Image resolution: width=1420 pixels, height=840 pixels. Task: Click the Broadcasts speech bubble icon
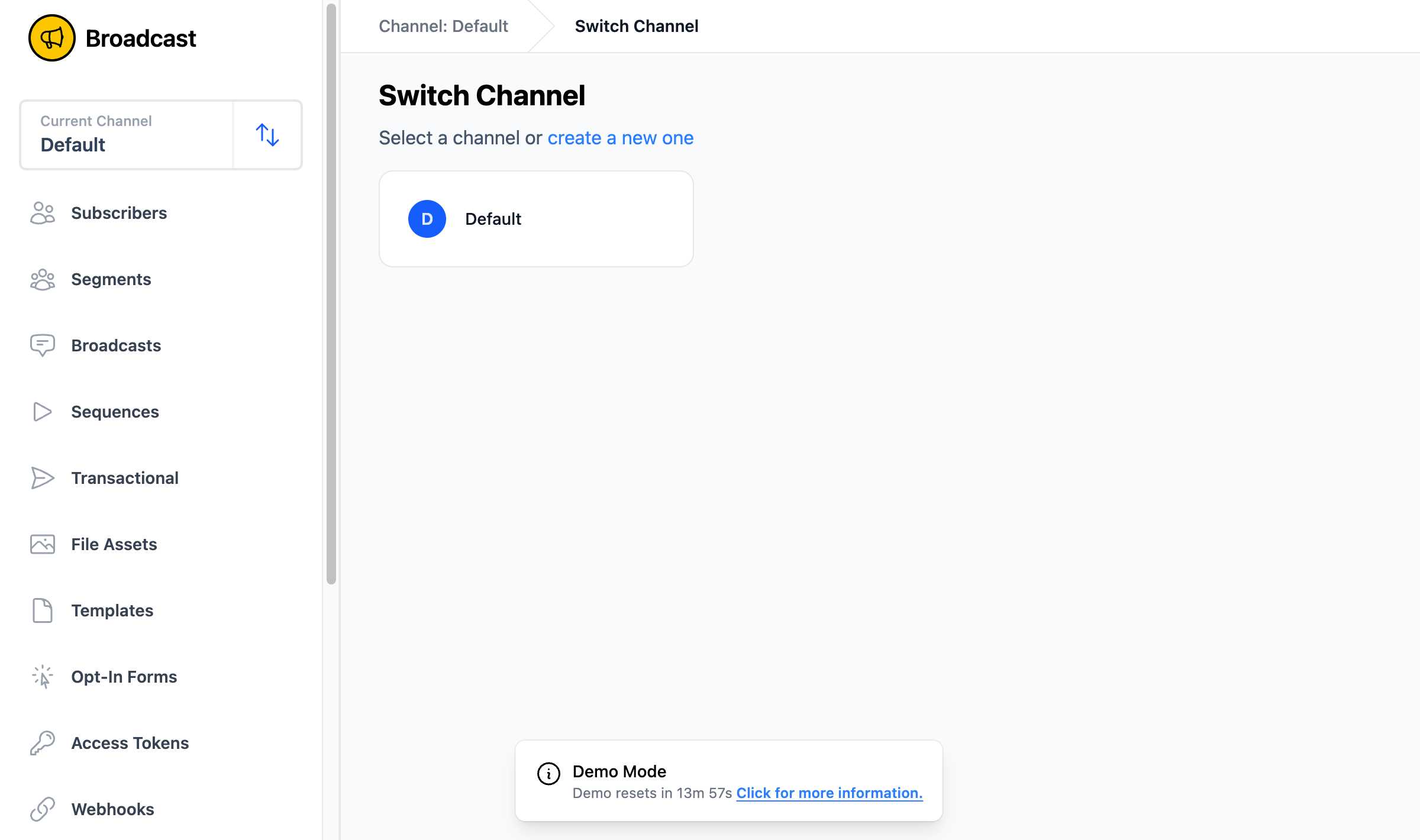(x=43, y=345)
